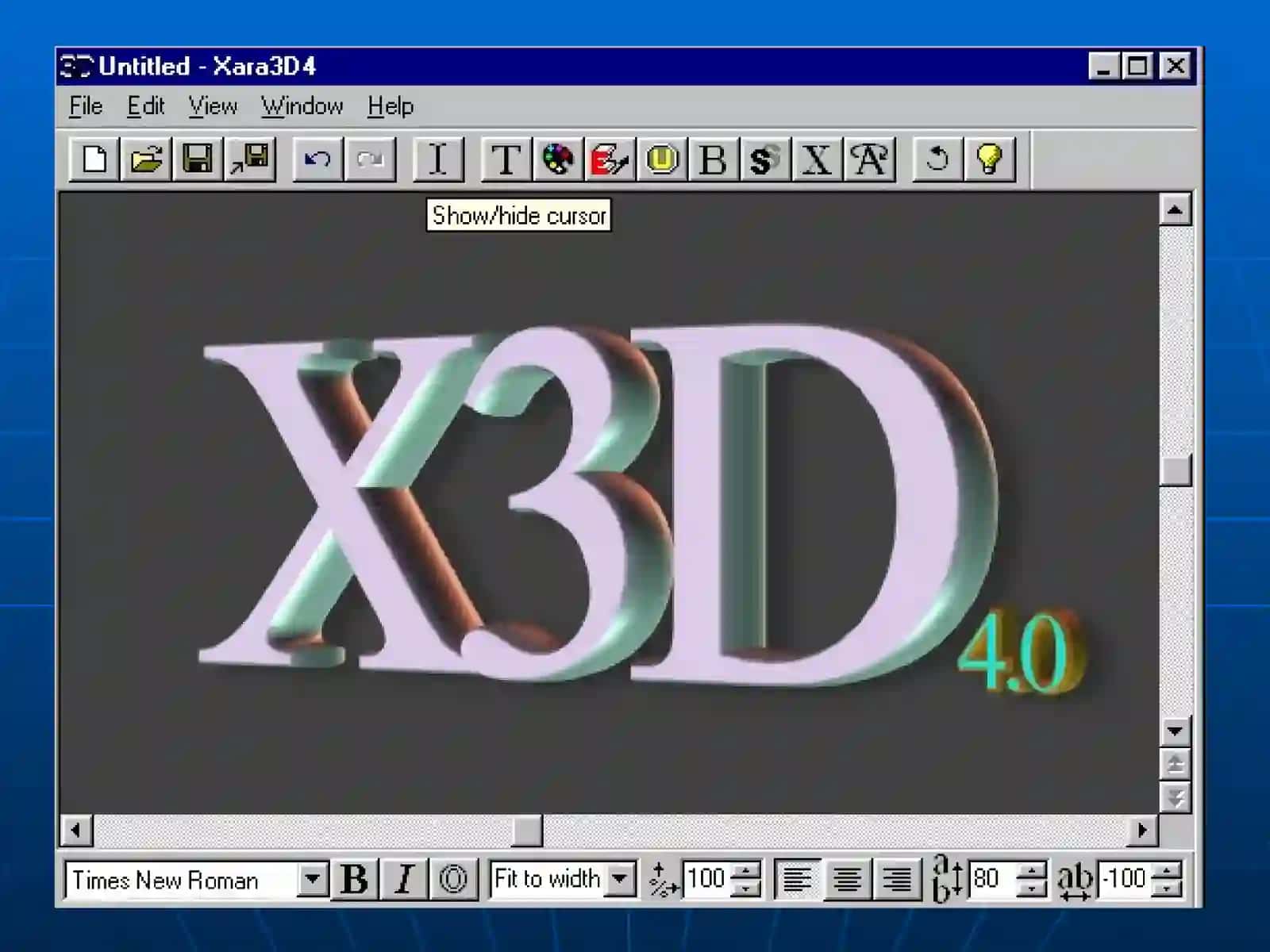Image resolution: width=1270 pixels, height=952 pixels.
Task: Click the Xara3D icon in title bar
Action: point(77,67)
